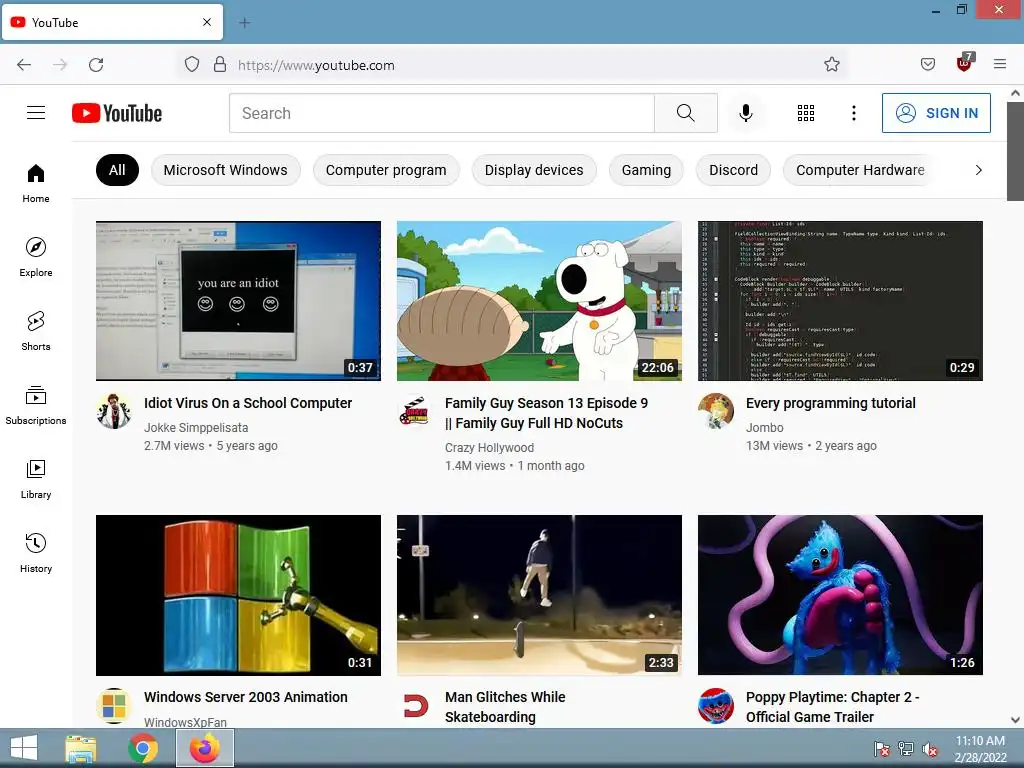Click the tracking protection shield icon

tap(191, 64)
